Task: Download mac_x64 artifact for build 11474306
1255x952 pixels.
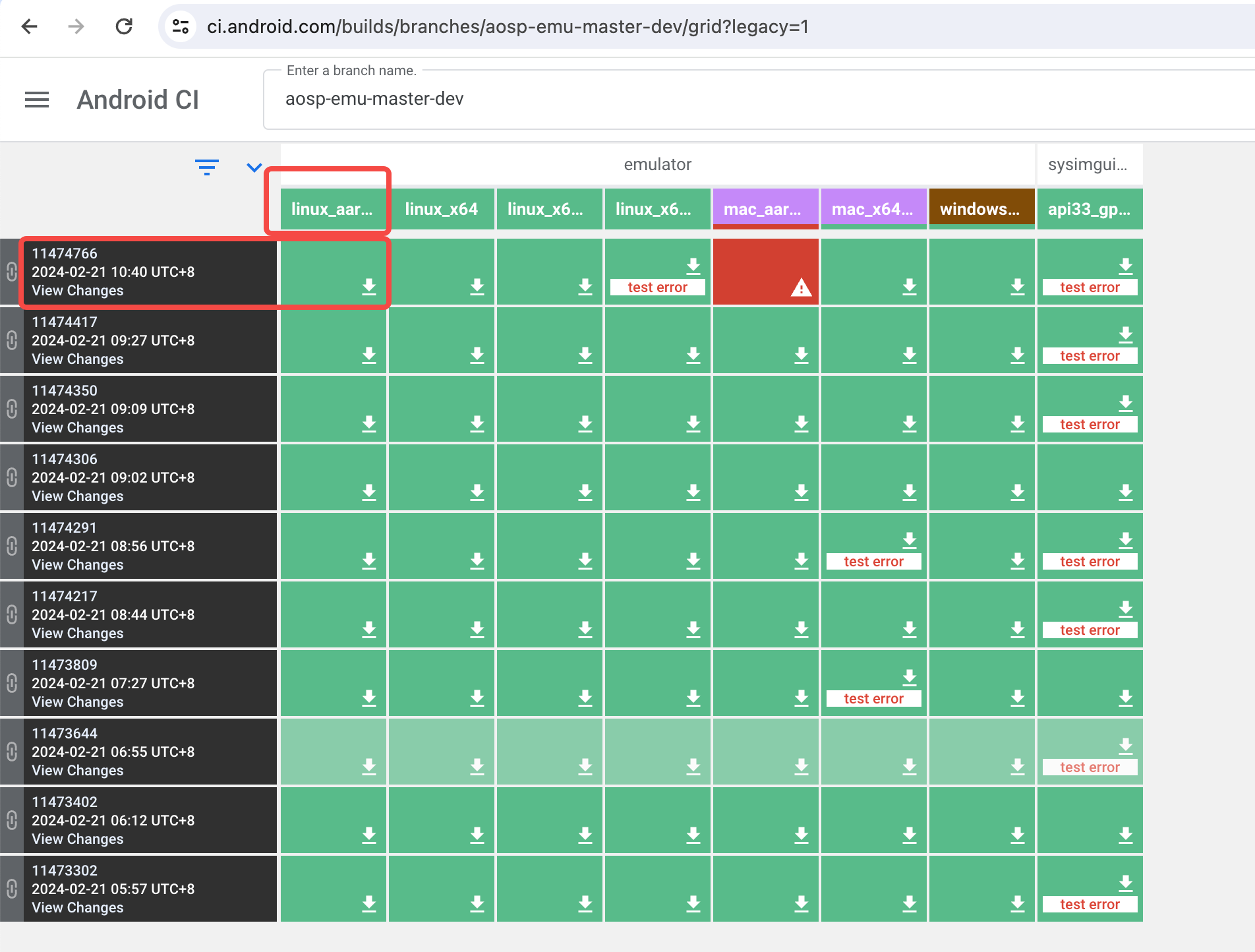Action: tap(910, 492)
